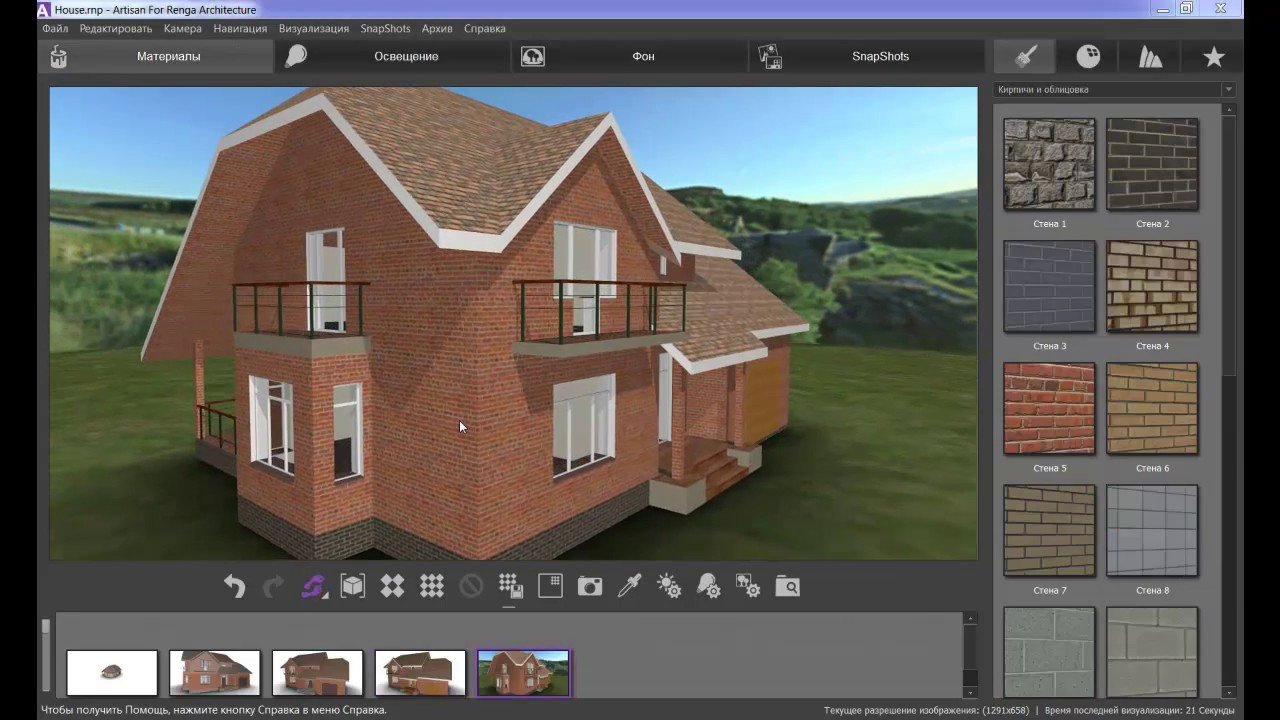Screen dimensions: 1280x720
Task: Open the mountains backgrounds library icon
Action: point(1150,57)
